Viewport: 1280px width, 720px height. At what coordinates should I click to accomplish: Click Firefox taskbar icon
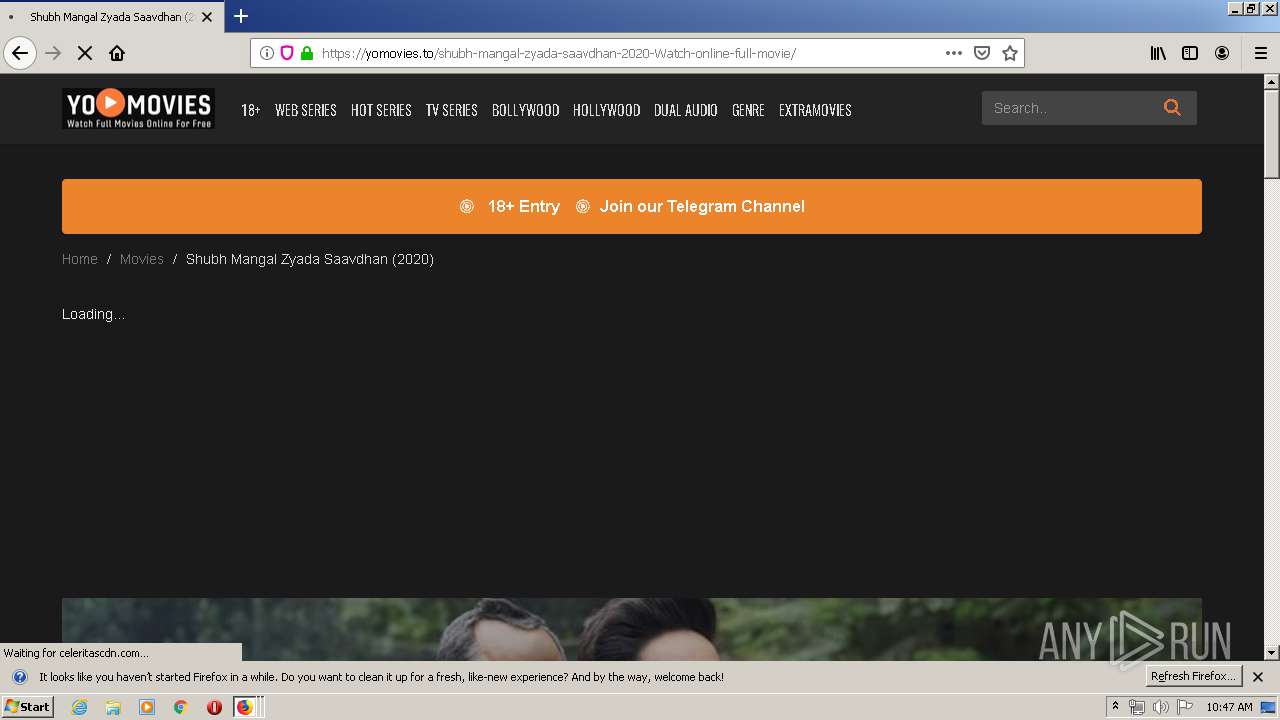(x=246, y=707)
